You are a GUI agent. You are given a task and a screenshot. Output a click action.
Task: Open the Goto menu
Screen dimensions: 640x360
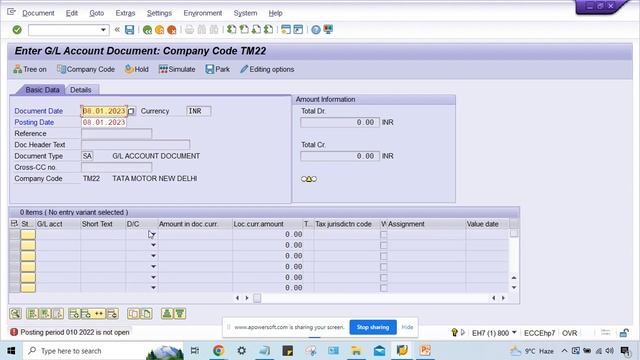(x=97, y=13)
